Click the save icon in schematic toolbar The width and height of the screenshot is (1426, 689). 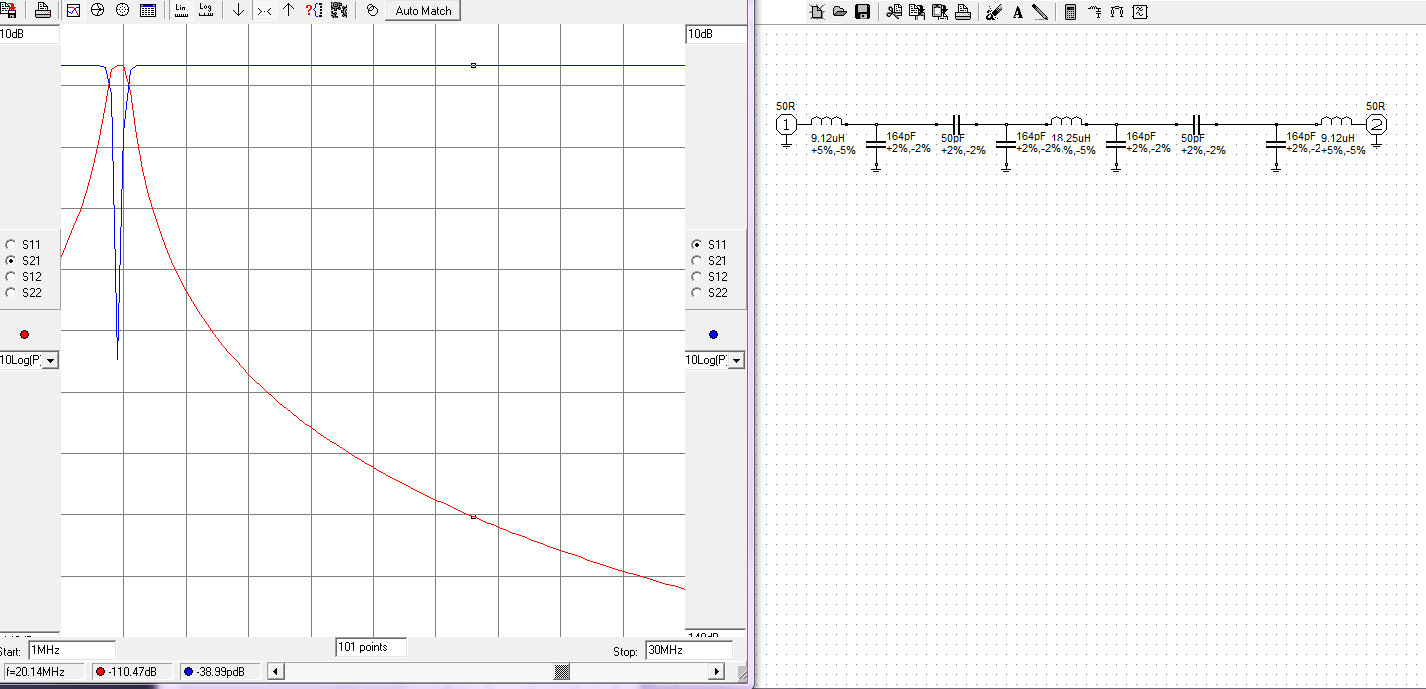click(x=862, y=12)
